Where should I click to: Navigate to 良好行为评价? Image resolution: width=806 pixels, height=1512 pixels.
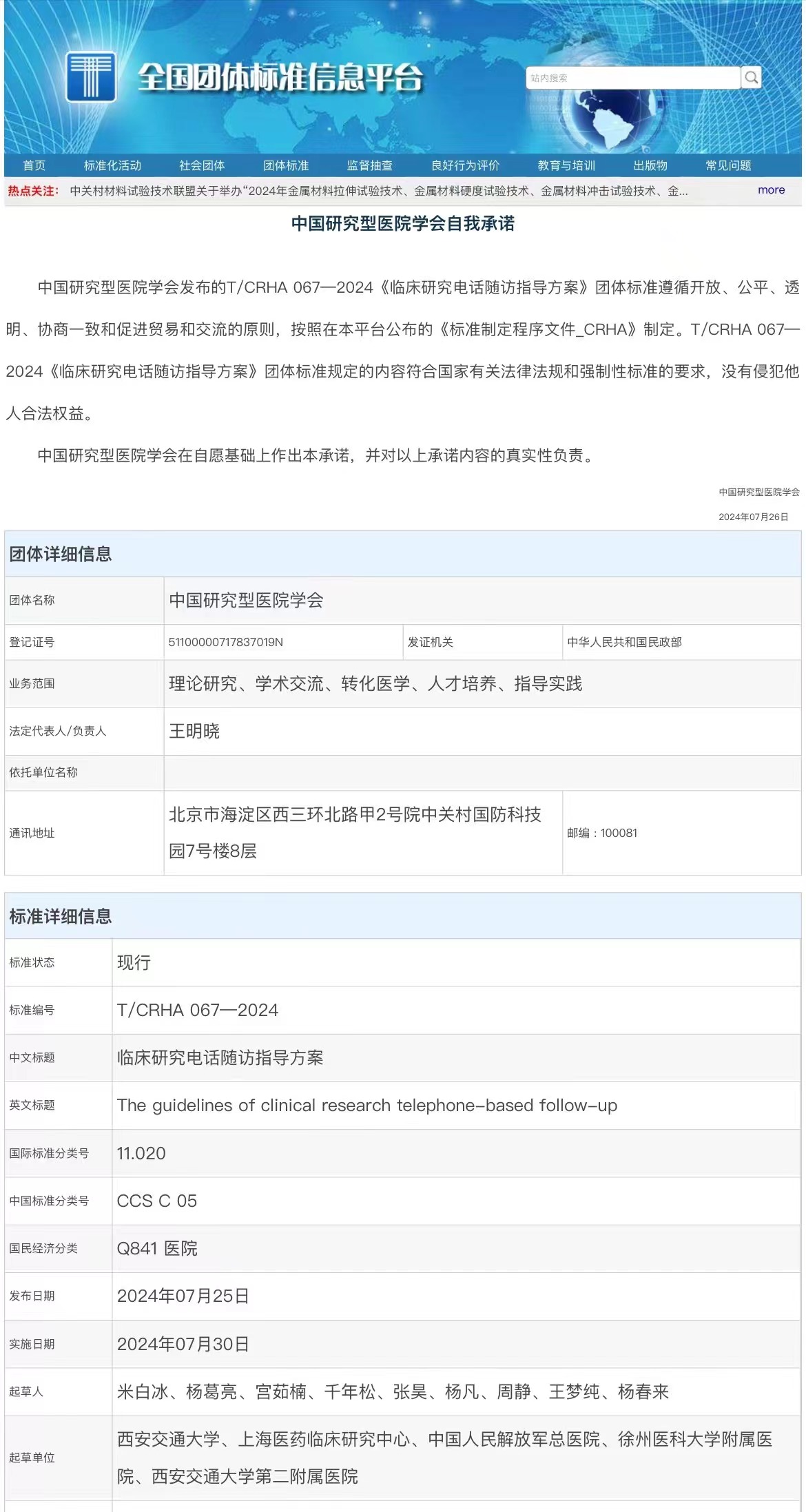[465, 165]
